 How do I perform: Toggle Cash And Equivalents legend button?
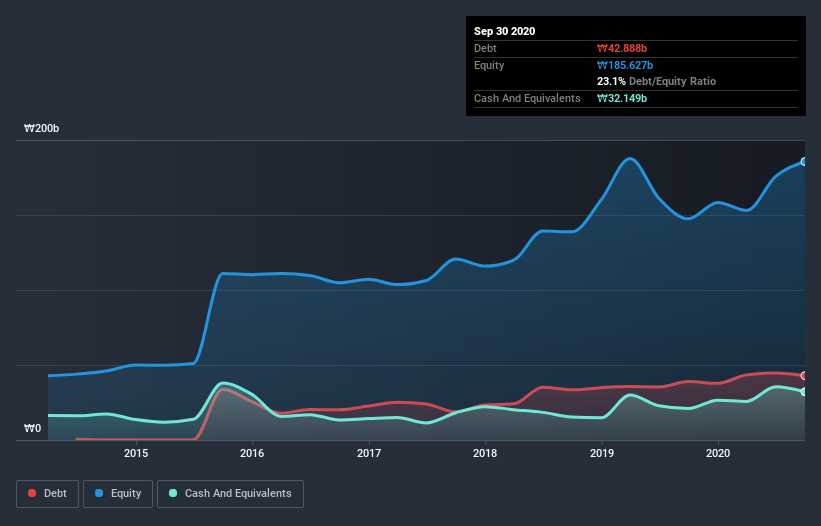[230, 494]
